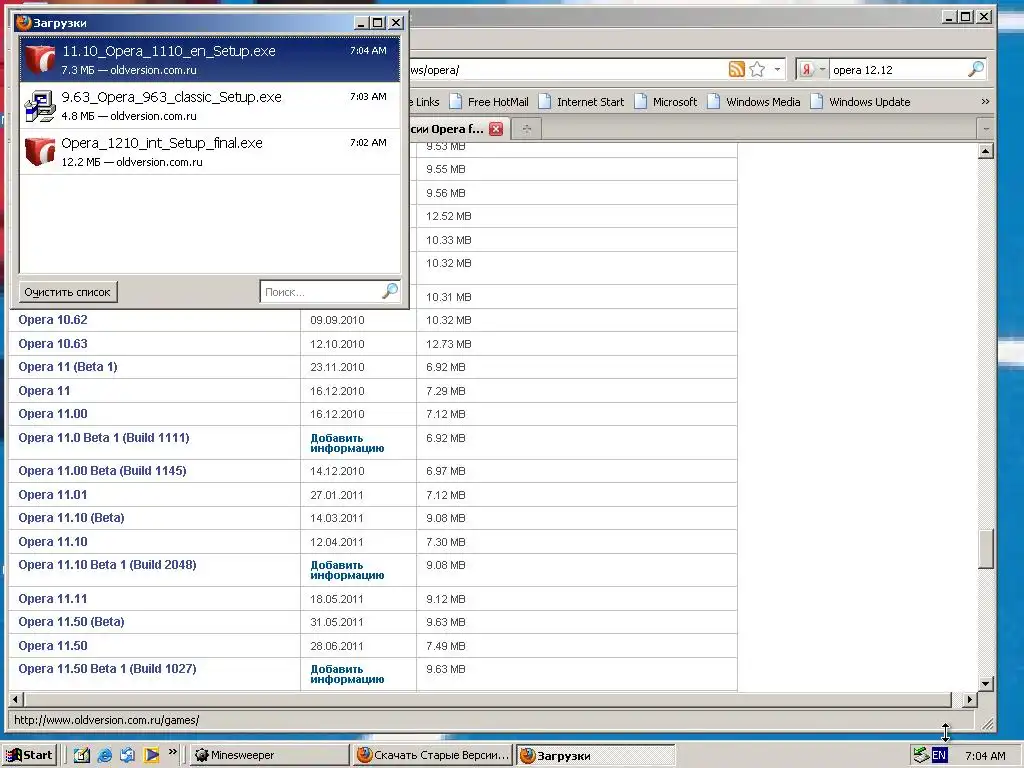Select the 11.10_Opera_1110_en_Setup.exe download
The width and height of the screenshot is (1024, 768).
209,59
